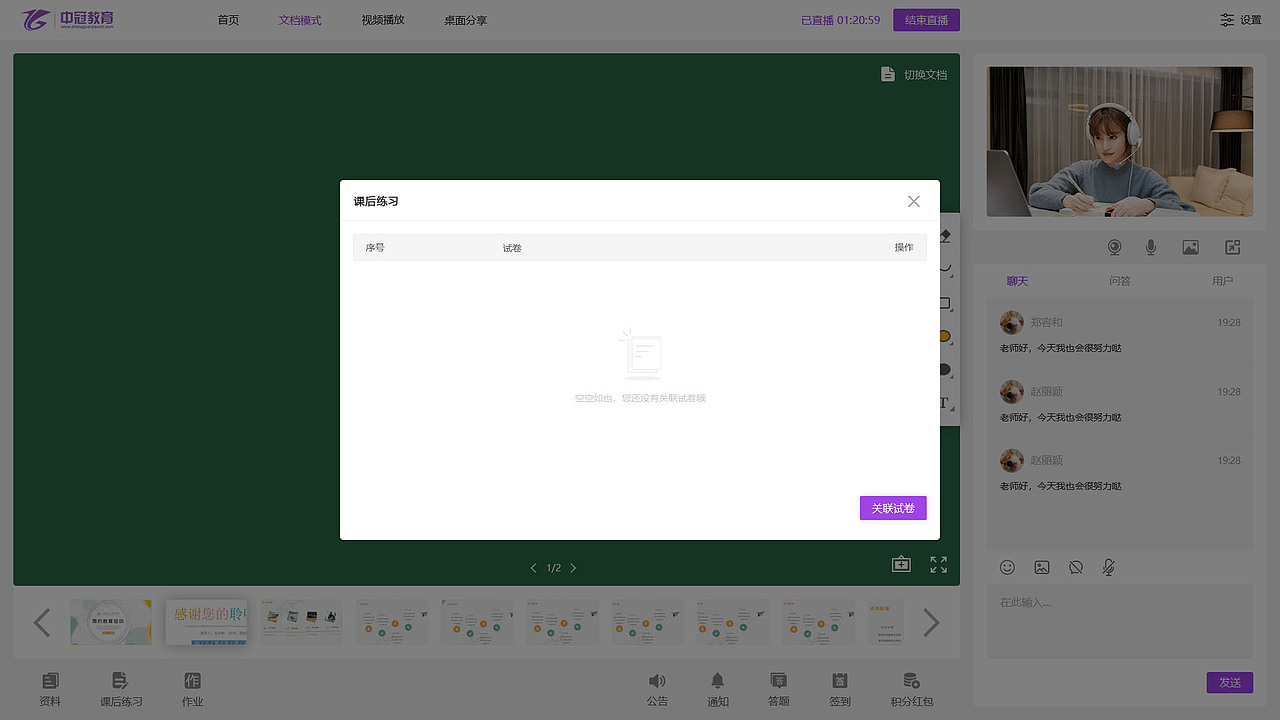Open the emoji picker in chat
The height and width of the screenshot is (720, 1280).
point(1007,567)
